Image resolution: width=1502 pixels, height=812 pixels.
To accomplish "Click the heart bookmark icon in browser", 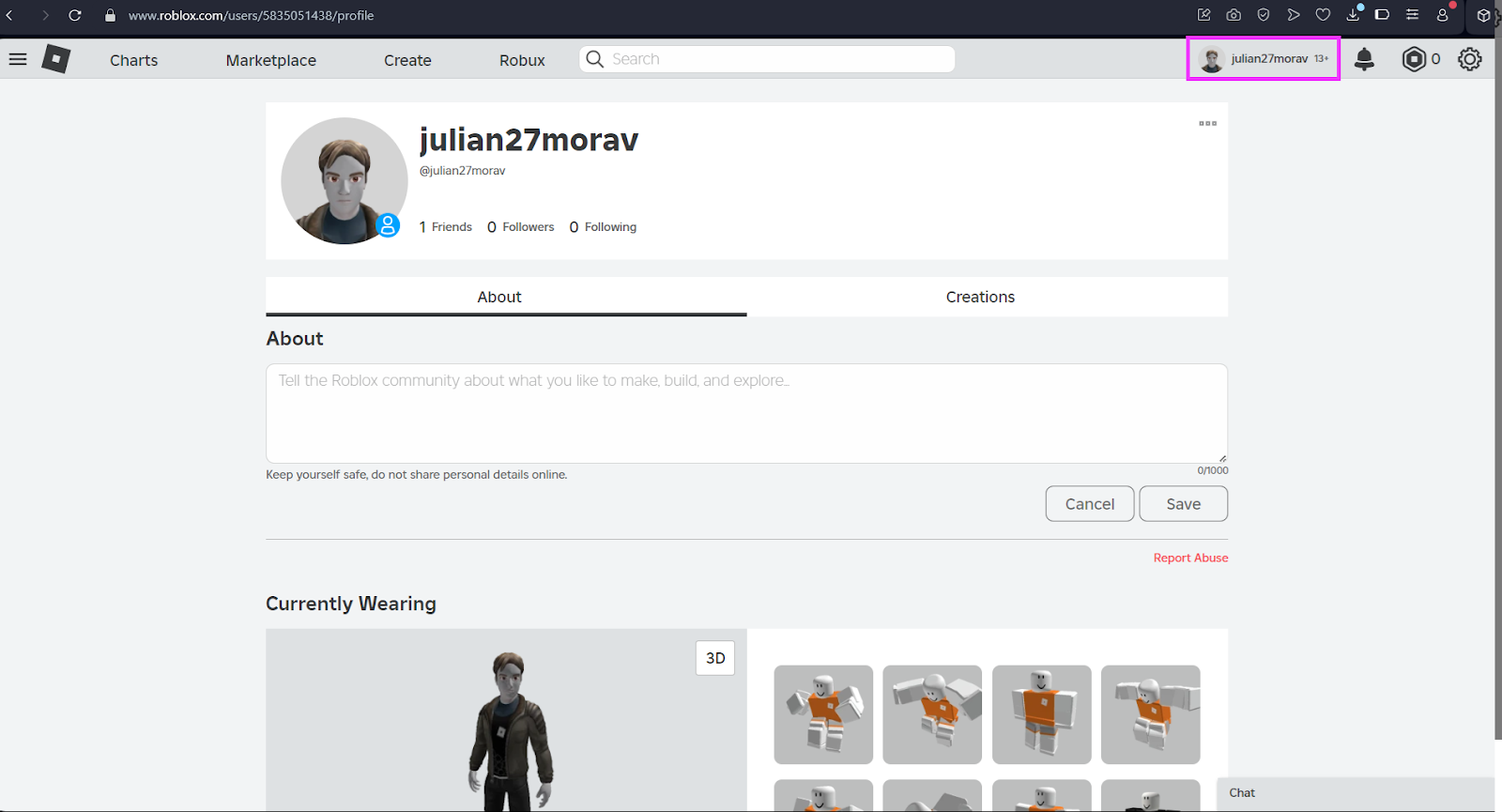I will 1323,15.
